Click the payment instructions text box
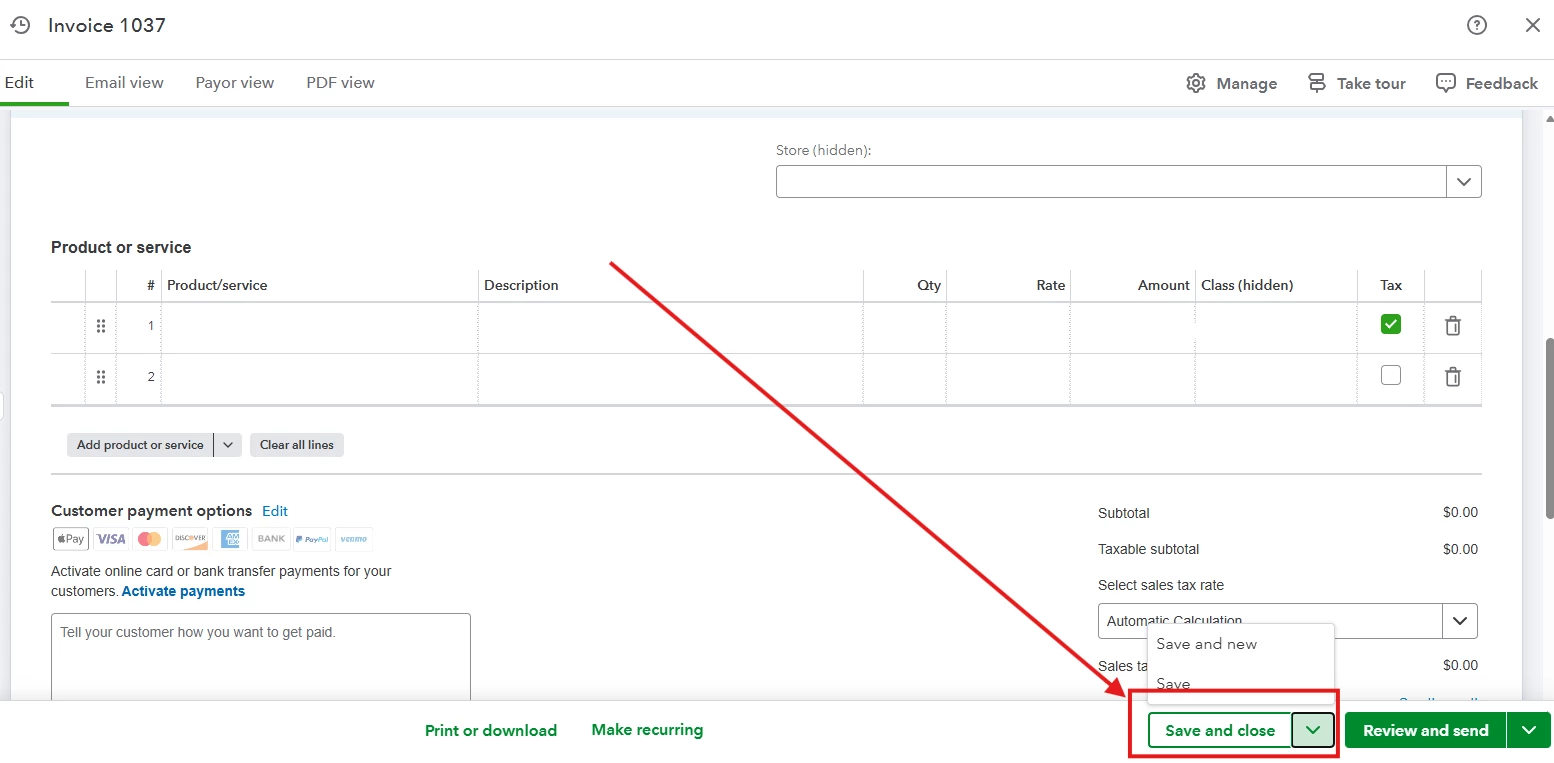The height and width of the screenshot is (763, 1554). coord(261,658)
